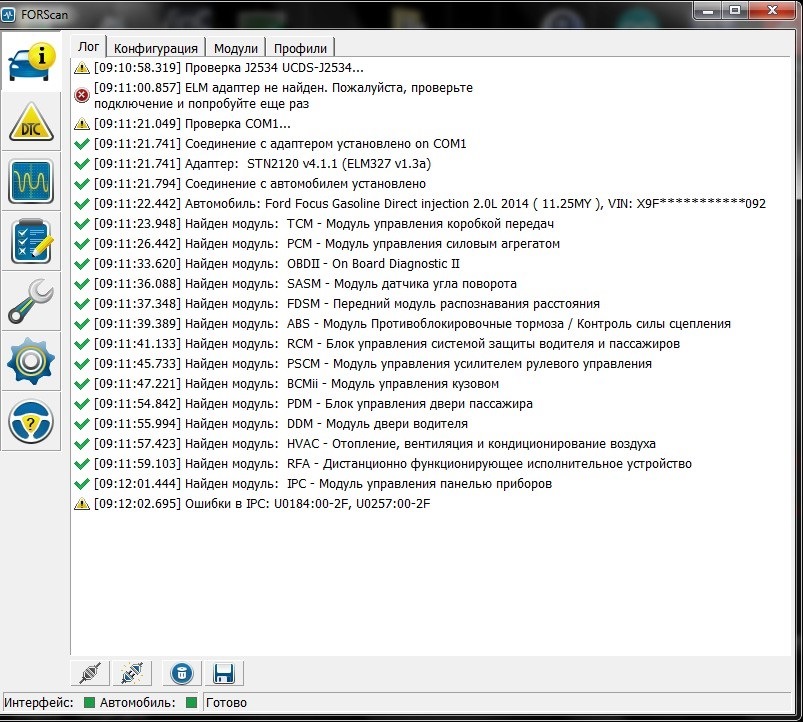Switch to the Модули tab
803x722 pixels.
236,48
